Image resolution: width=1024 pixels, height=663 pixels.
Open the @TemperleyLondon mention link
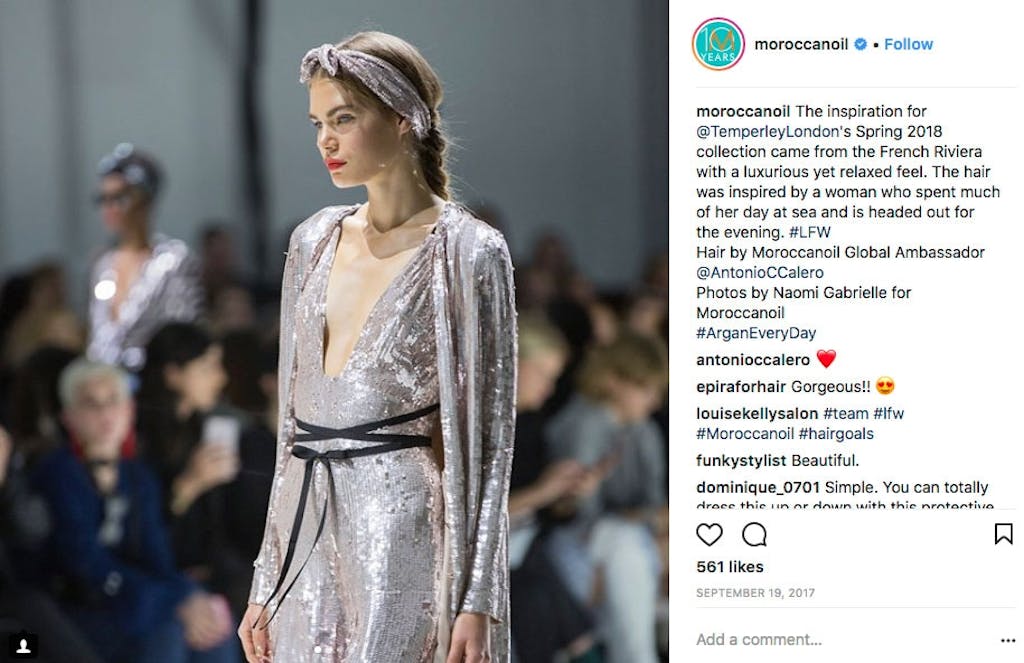(x=767, y=131)
